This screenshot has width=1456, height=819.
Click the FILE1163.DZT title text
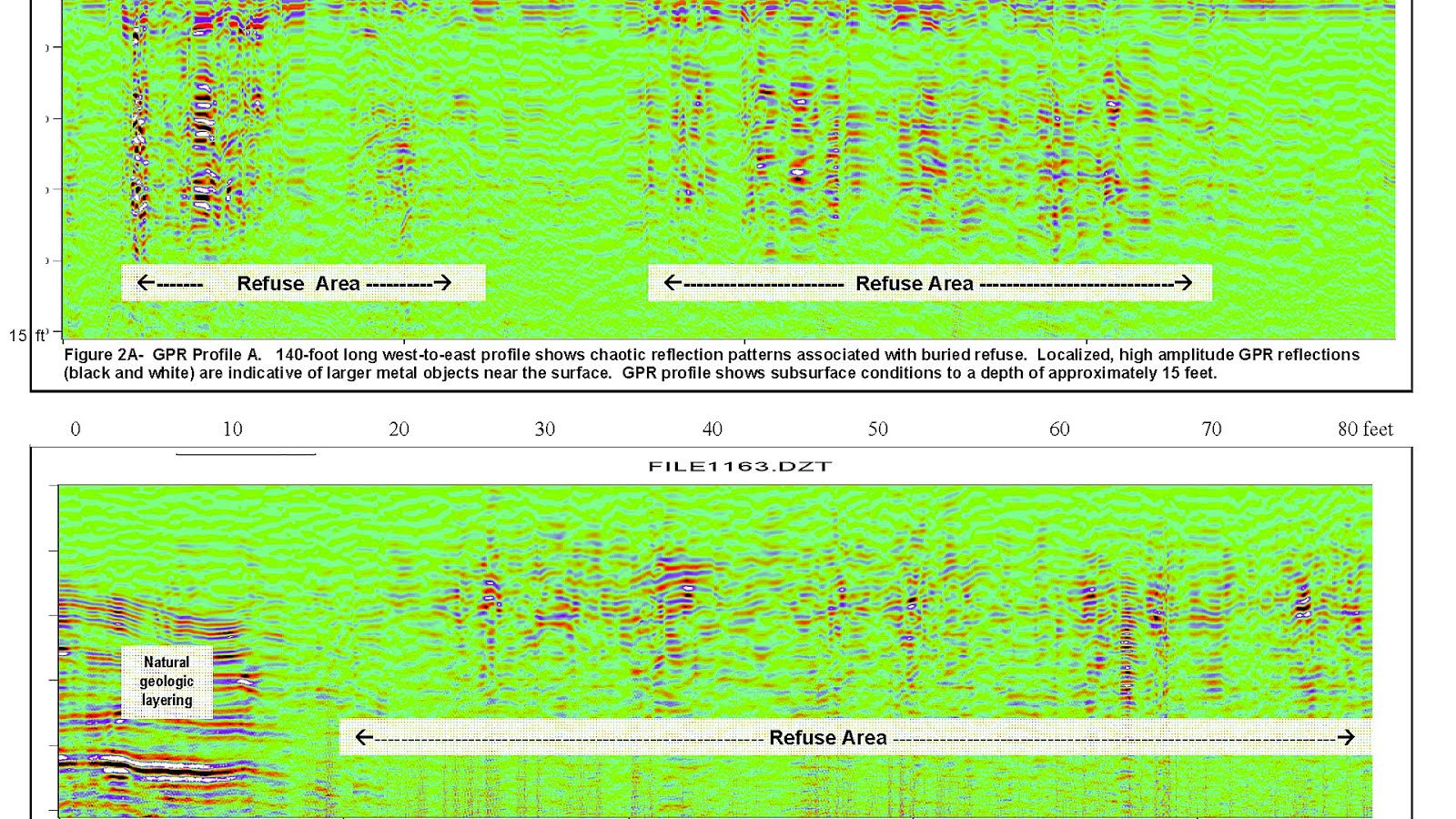click(738, 465)
